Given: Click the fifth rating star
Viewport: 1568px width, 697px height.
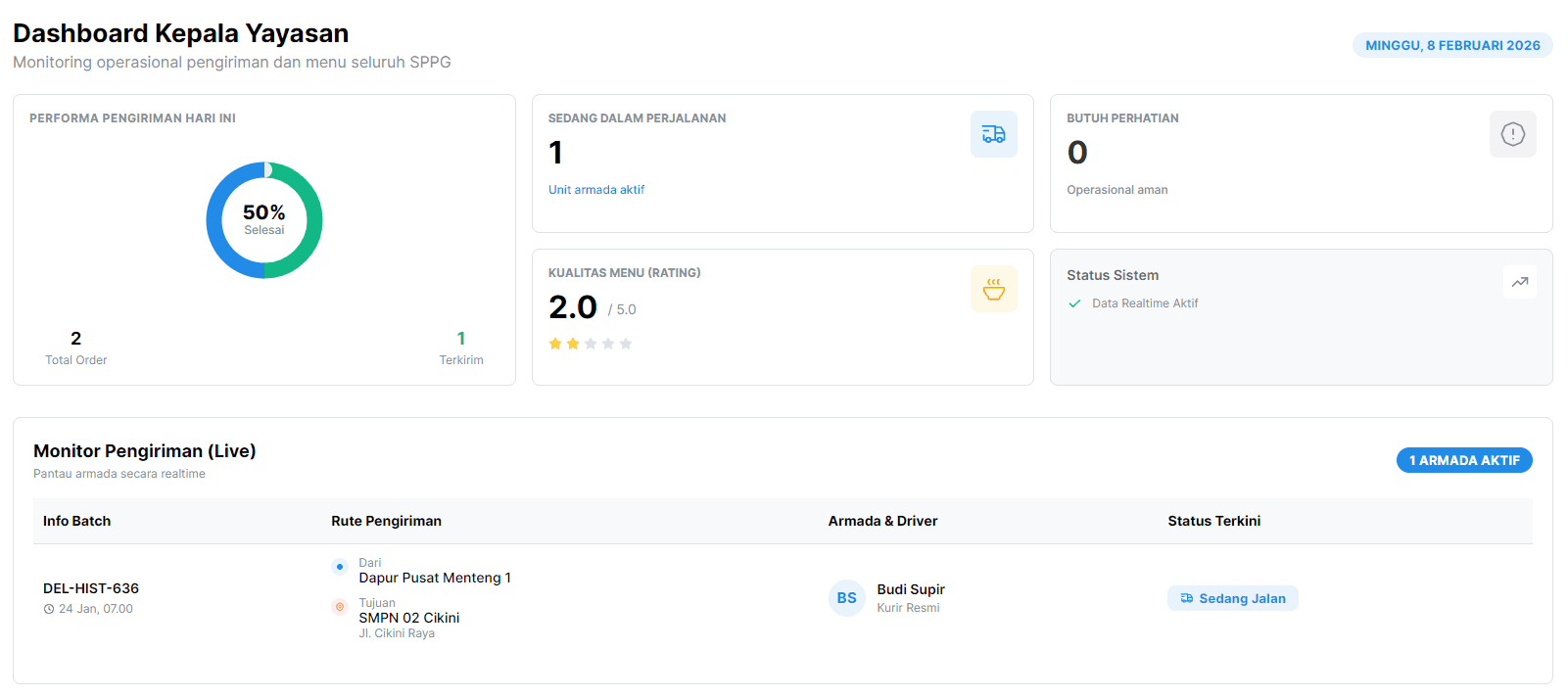Looking at the screenshot, I should coord(626,344).
